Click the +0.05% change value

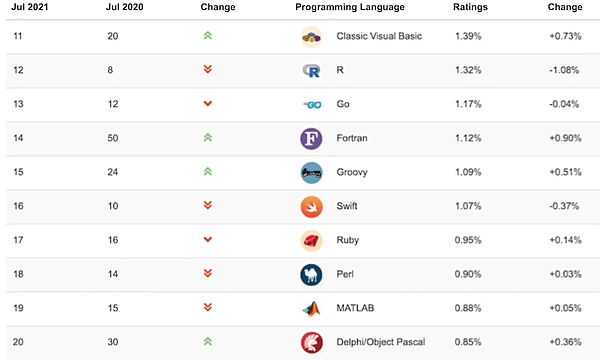(x=565, y=308)
